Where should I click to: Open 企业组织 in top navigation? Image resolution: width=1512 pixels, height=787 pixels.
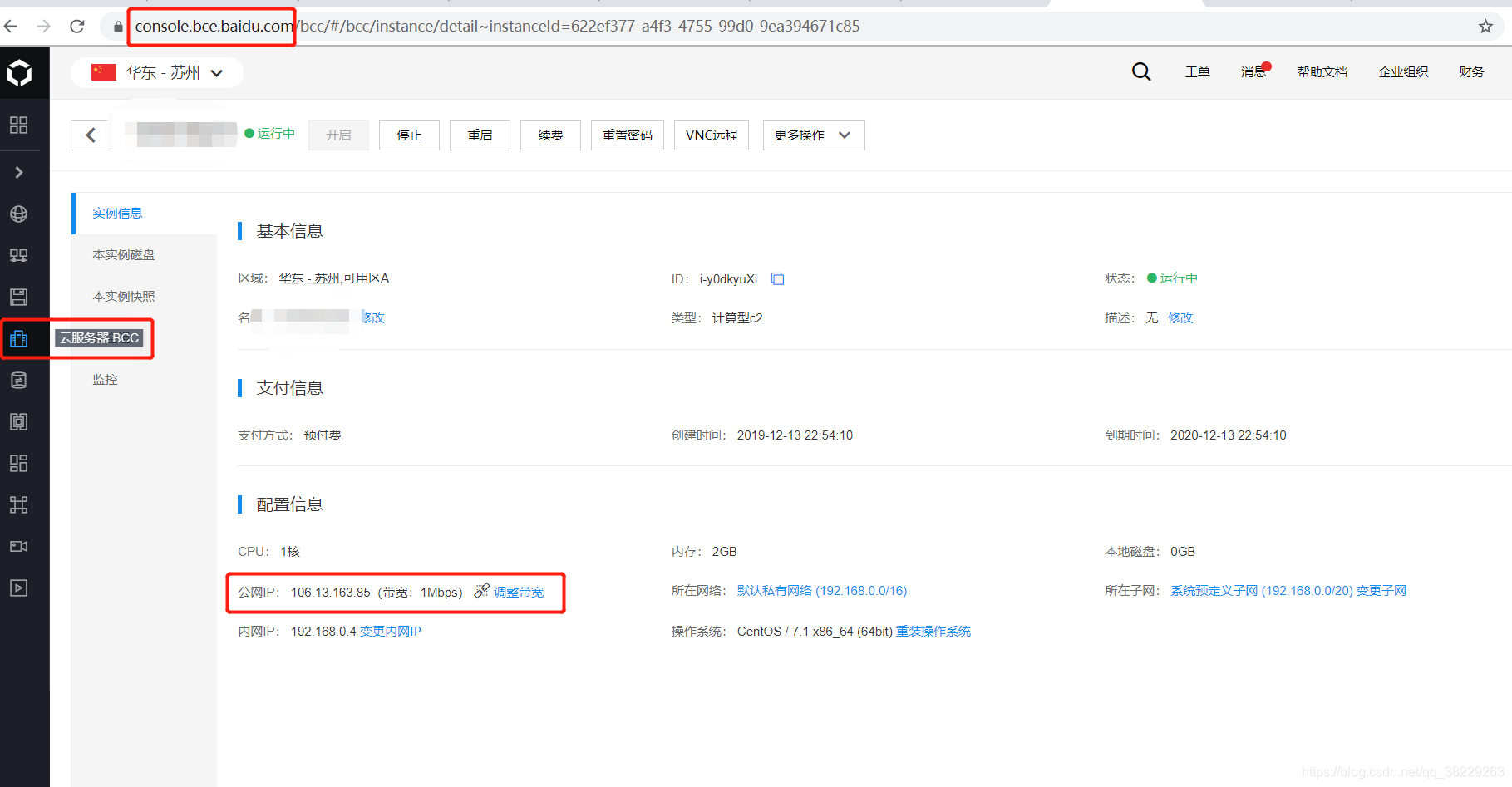click(1403, 72)
